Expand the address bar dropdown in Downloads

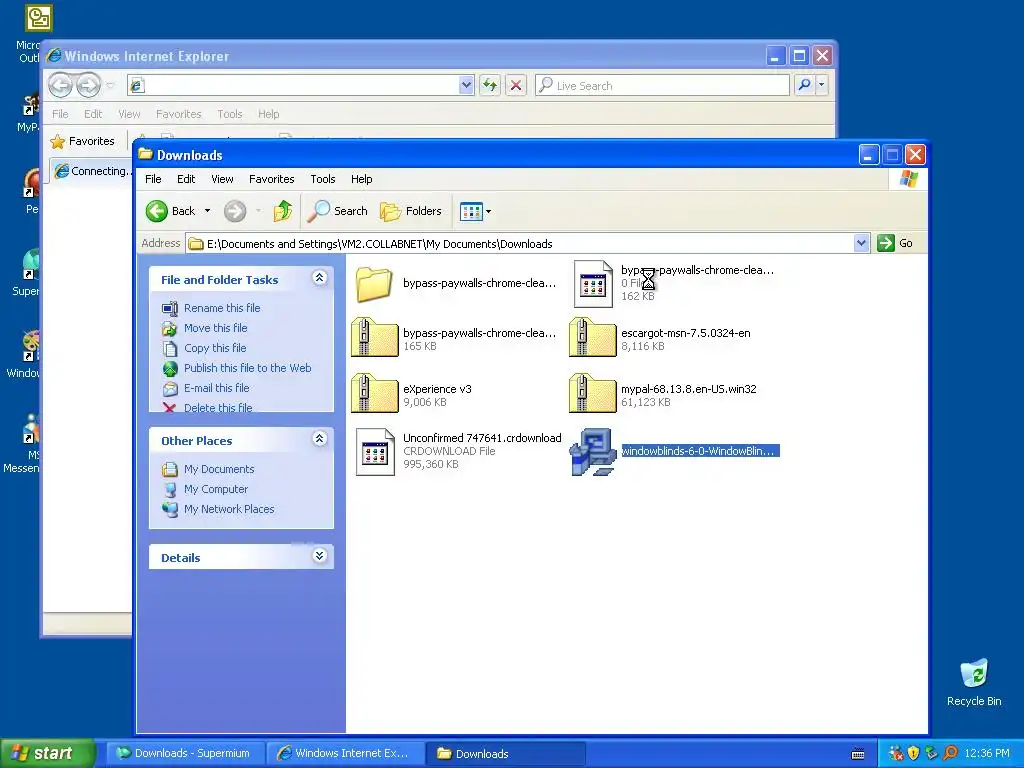pos(861,244)
